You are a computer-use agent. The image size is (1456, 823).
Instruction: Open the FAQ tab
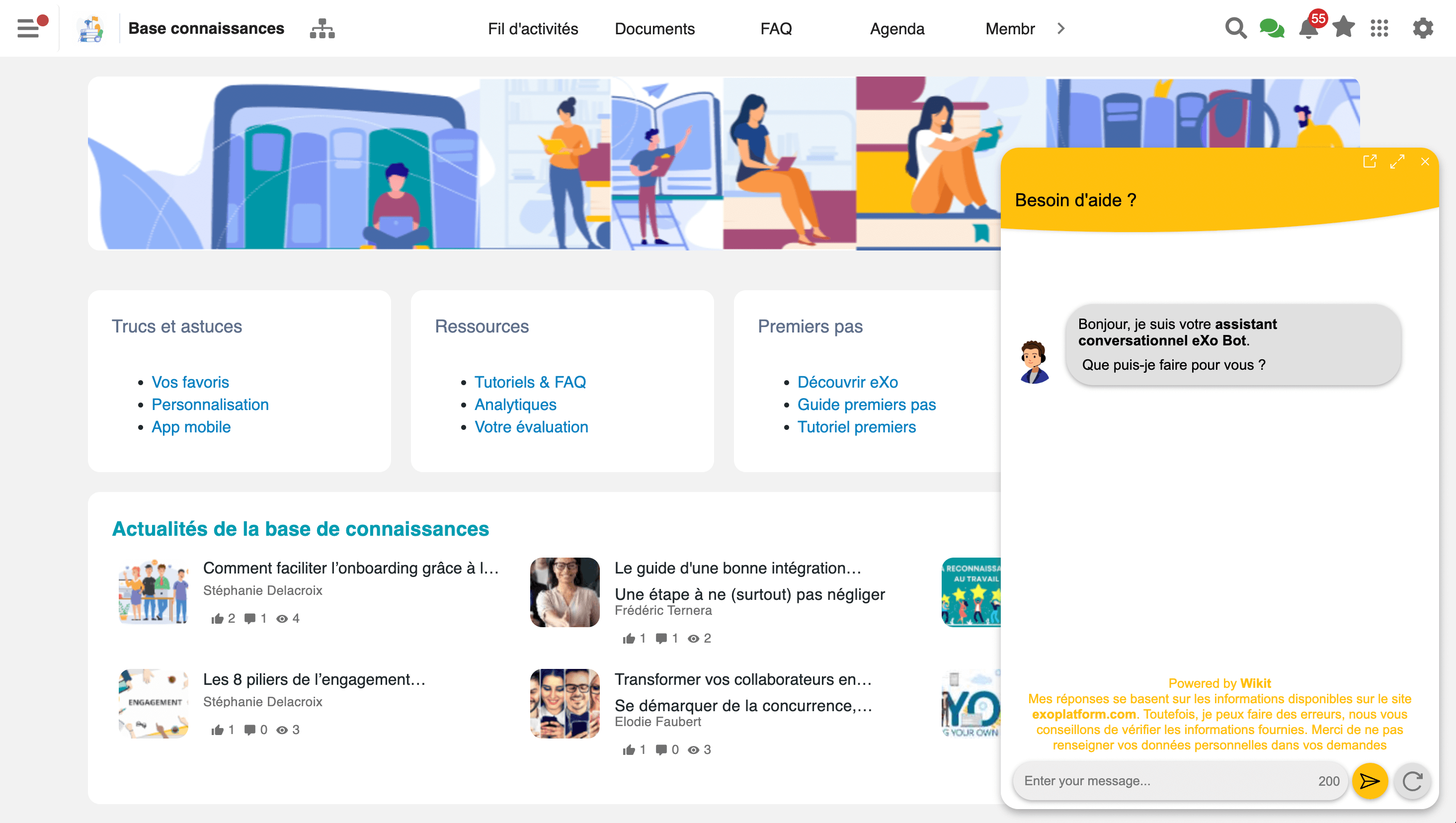[776, 28]
